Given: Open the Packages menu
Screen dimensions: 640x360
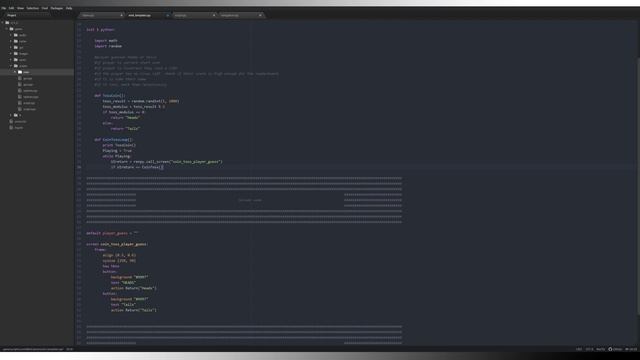Looking at the screenshot, I should click(57, 8).
